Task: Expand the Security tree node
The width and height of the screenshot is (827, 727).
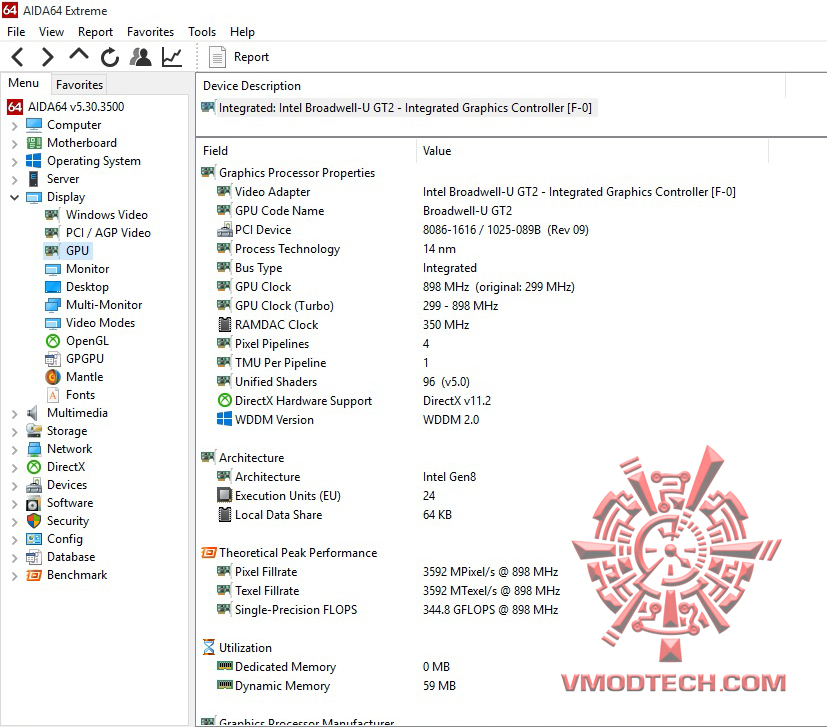Action: 14,521
